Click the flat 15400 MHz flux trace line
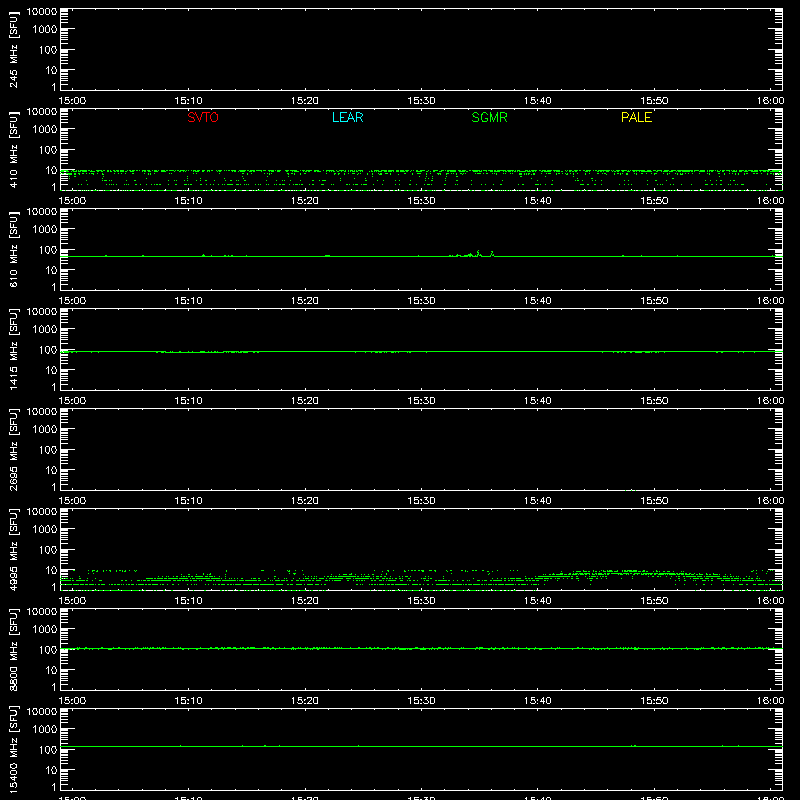Image resolution: width=800 pixels, height=800 pixels. point(421,746)
